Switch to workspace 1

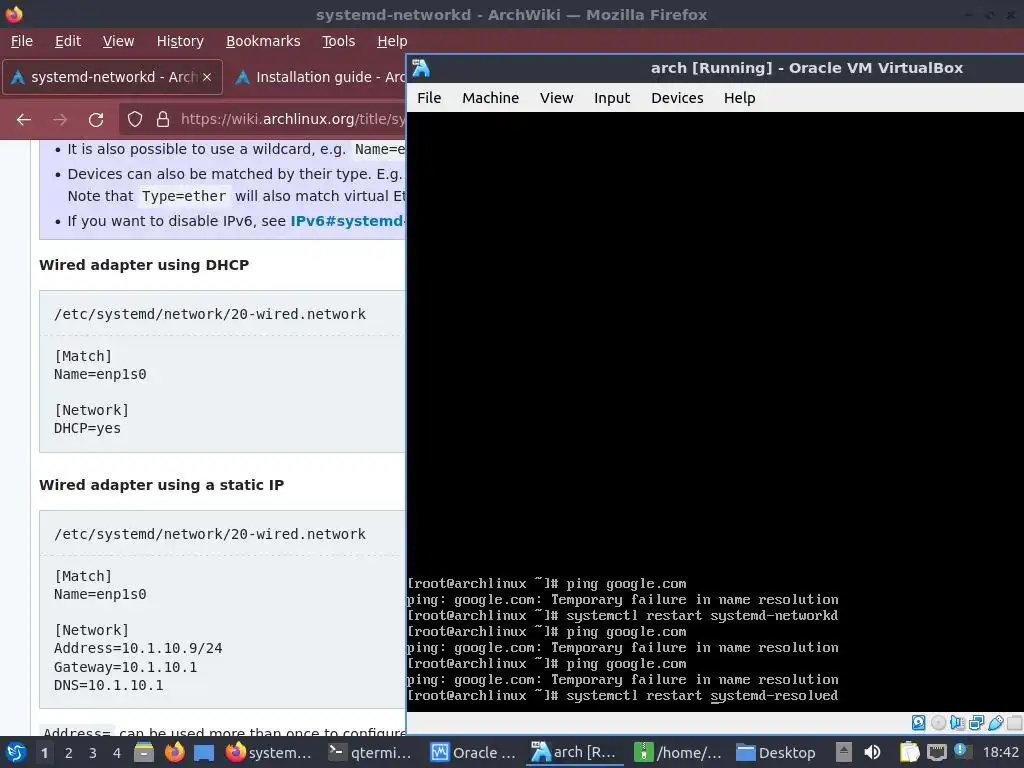(44, 753)
